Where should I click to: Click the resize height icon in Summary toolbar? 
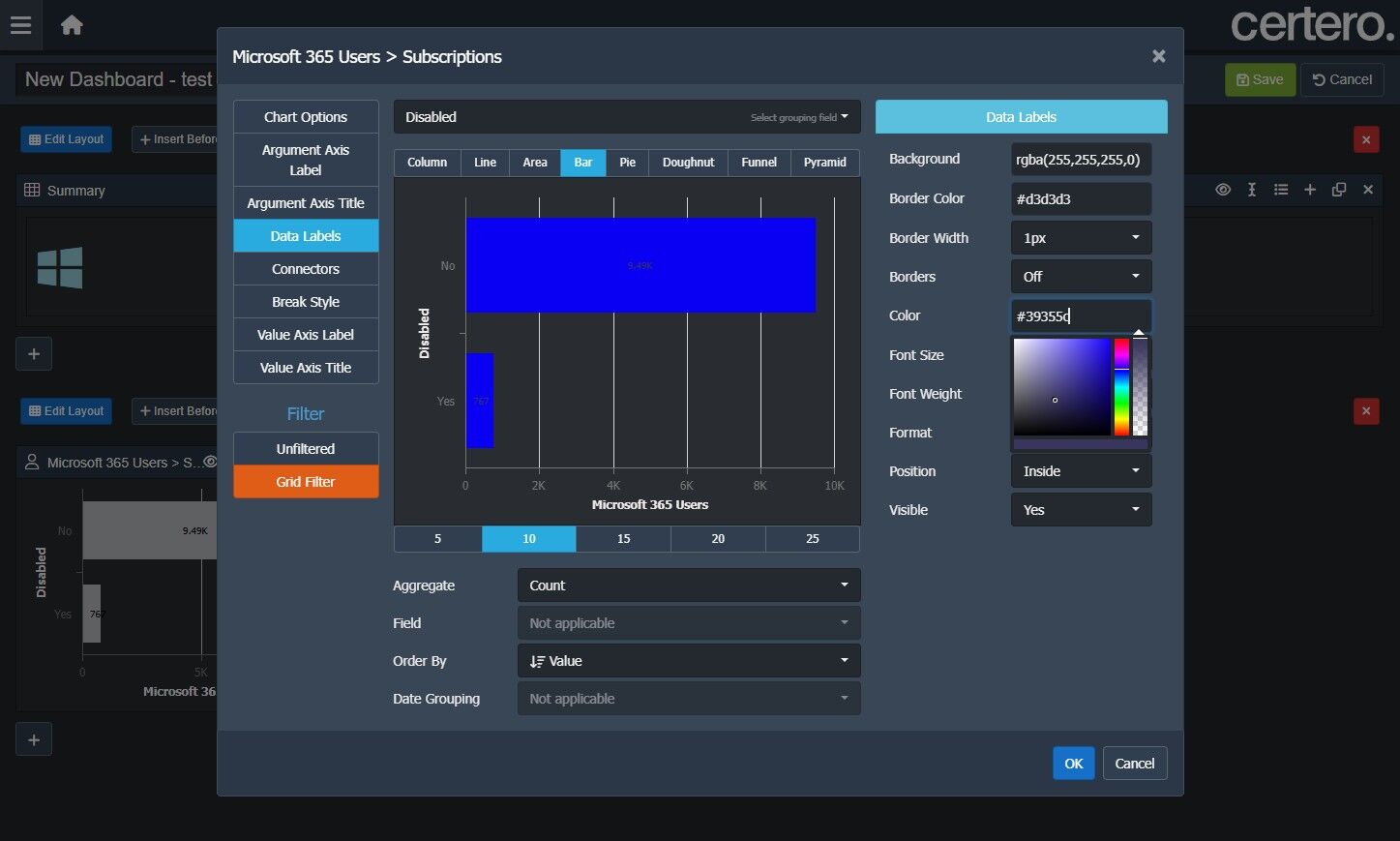click(x=1252, y=190)
